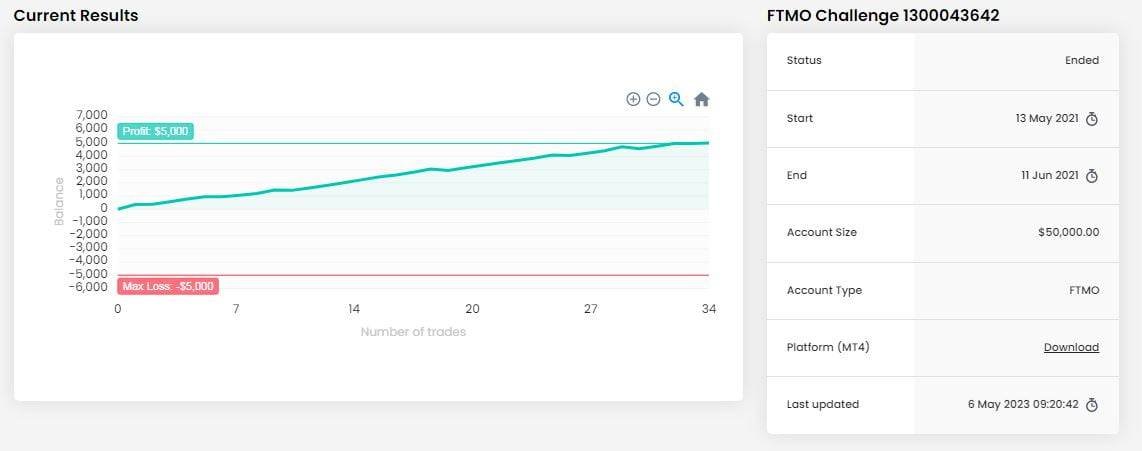1142x451 pixels.
Task: Click the Last updated timestamp value
Action: (x=1023, y=405)
